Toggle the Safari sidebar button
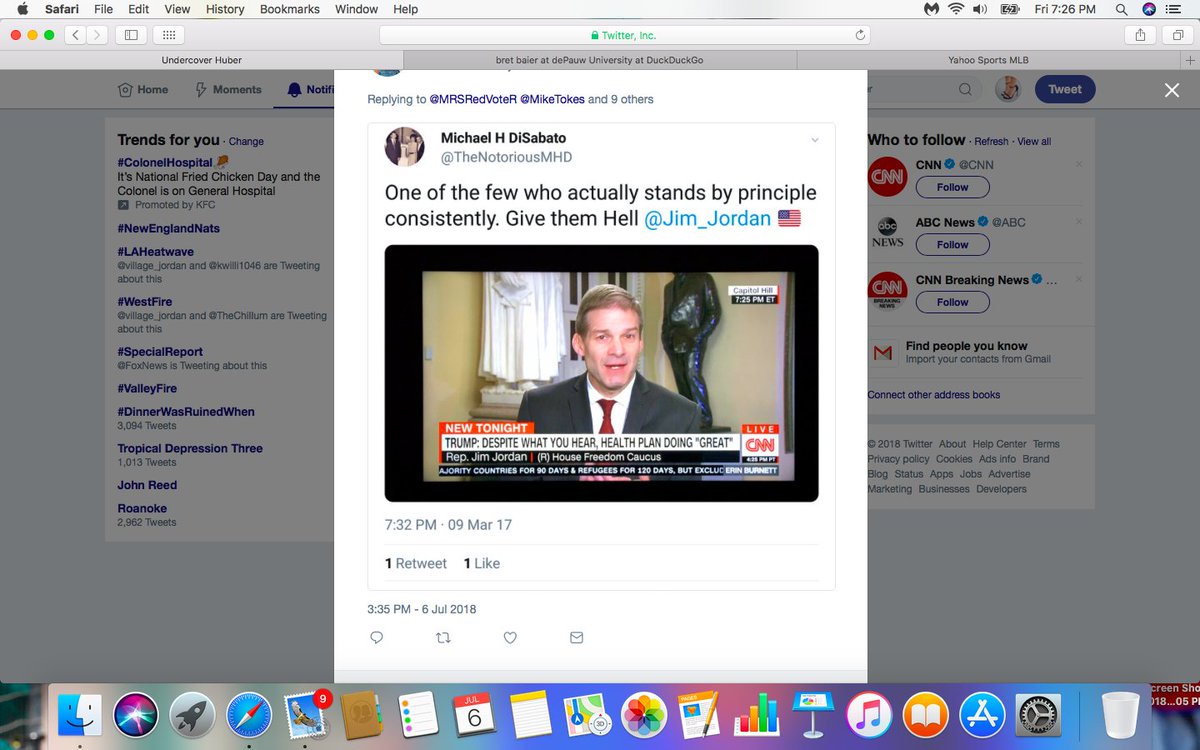 (131, 35)
